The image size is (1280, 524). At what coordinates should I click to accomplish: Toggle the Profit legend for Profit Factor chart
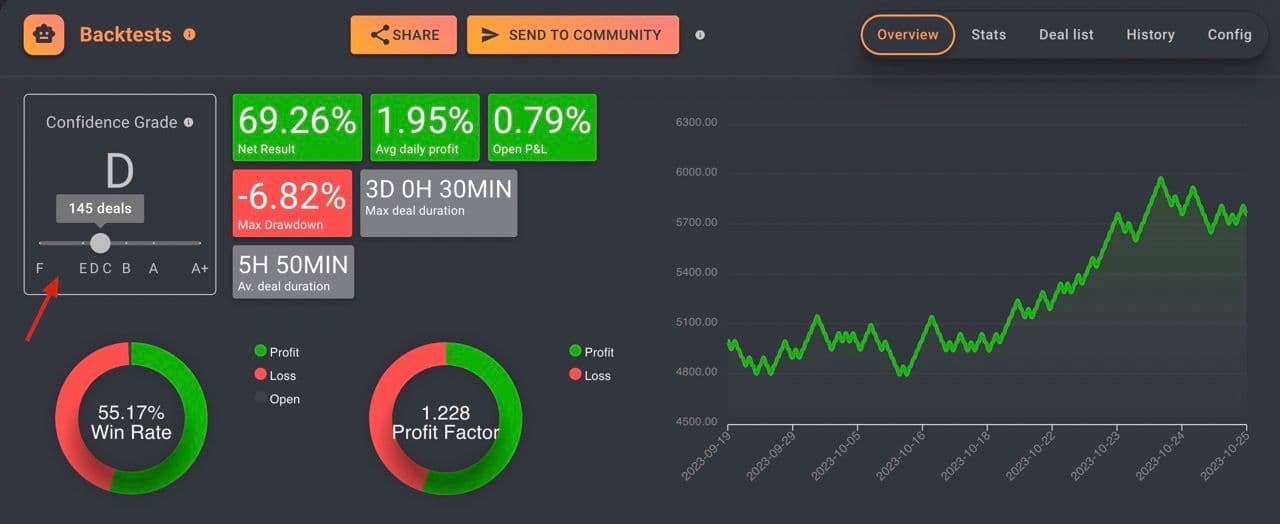point(591,352)
